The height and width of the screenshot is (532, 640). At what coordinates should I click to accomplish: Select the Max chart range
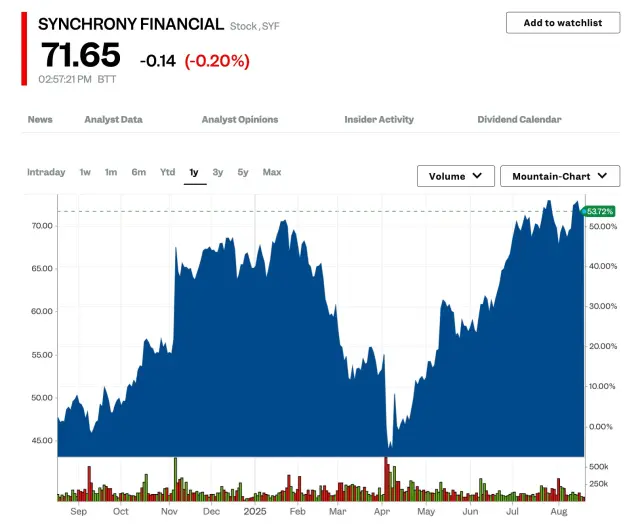pyautogui.click(x=272, y=172)
